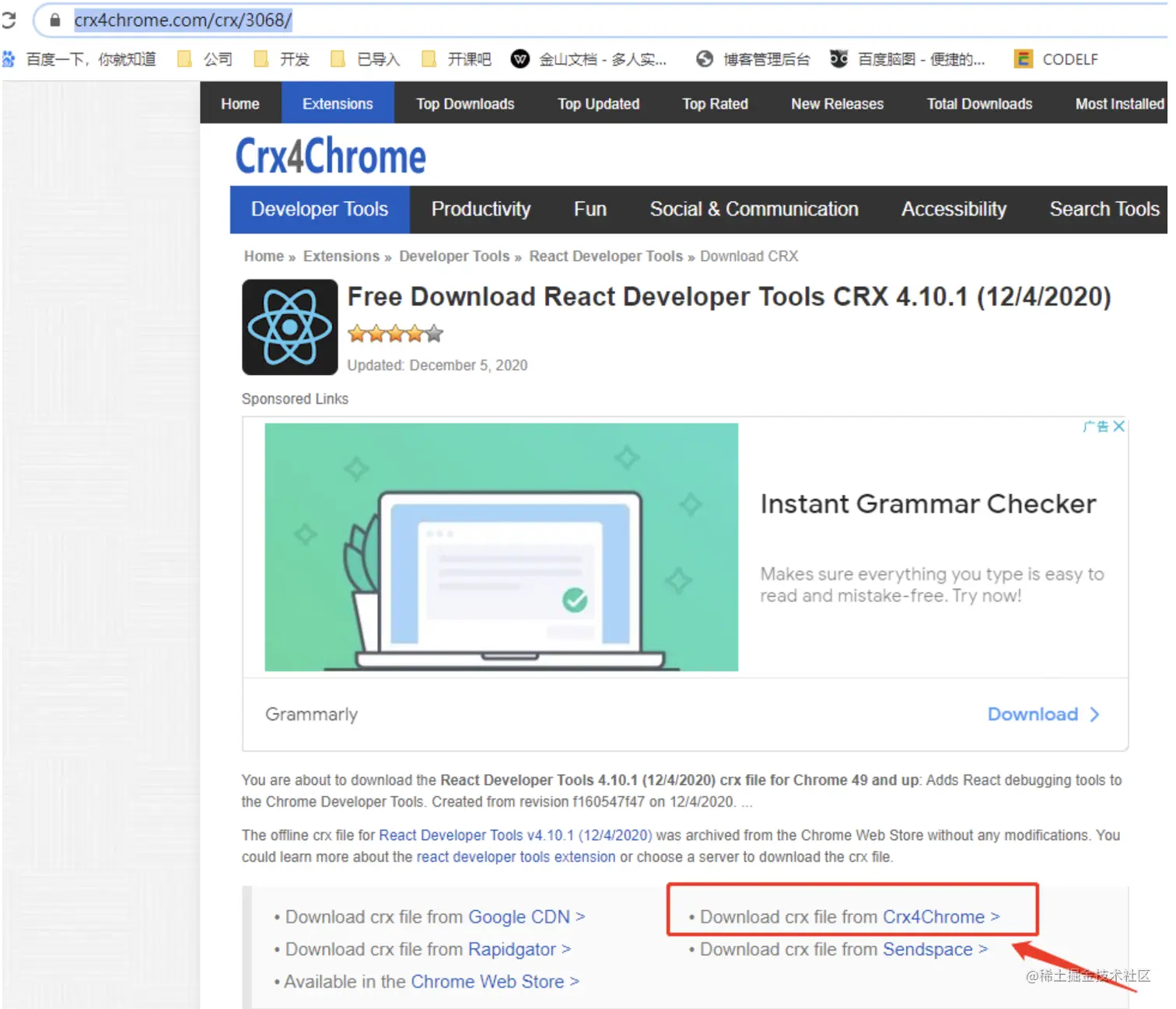The image size is (1176, 1009).
Task: Close the Grammarly ad with X icon
Action: [x=1118, y=426]
